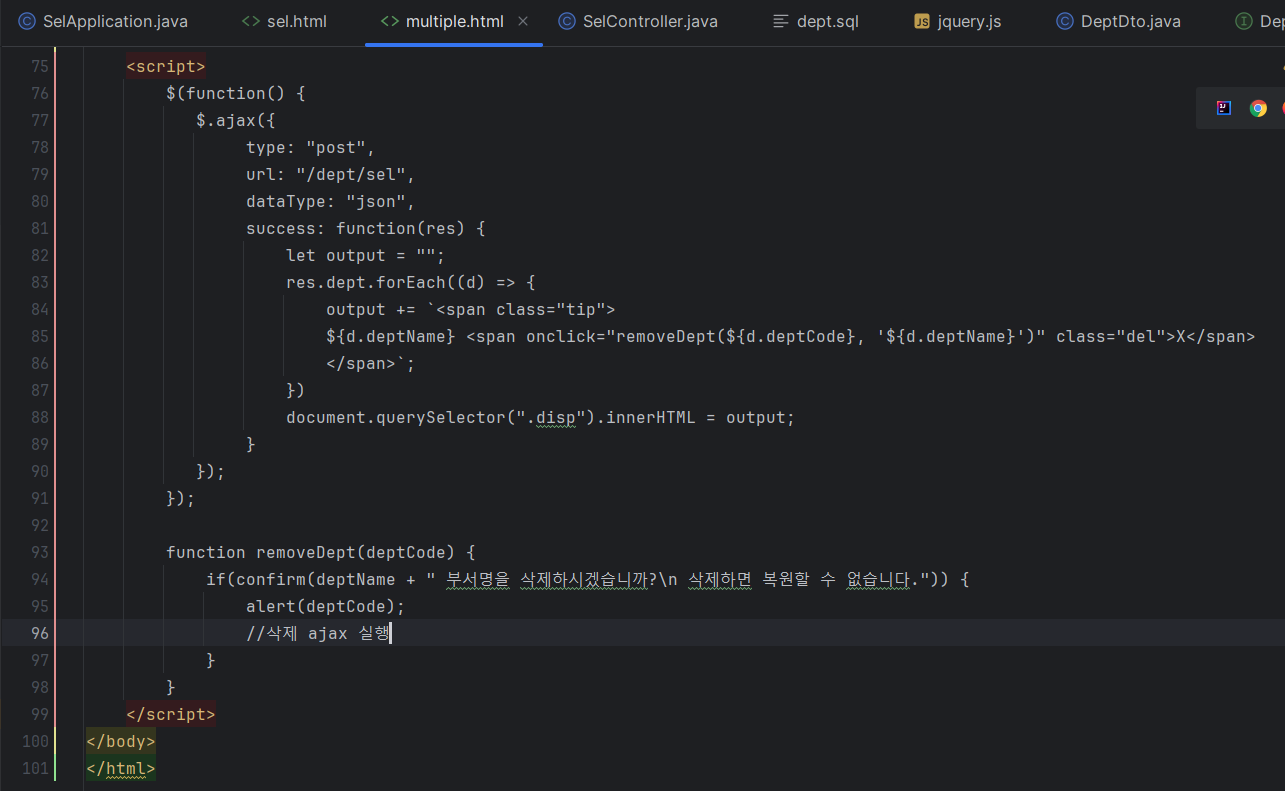This screenshot has width=1285, height=791.
Task: Click line number 93 in gutter
Action: coord(39,552)
